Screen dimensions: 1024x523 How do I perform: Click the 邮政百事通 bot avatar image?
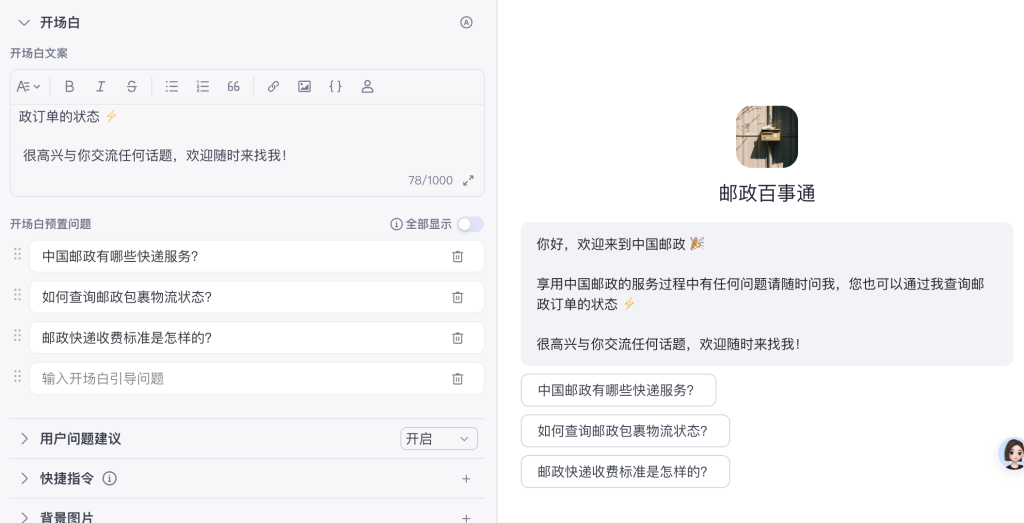[x=767, y=137]
